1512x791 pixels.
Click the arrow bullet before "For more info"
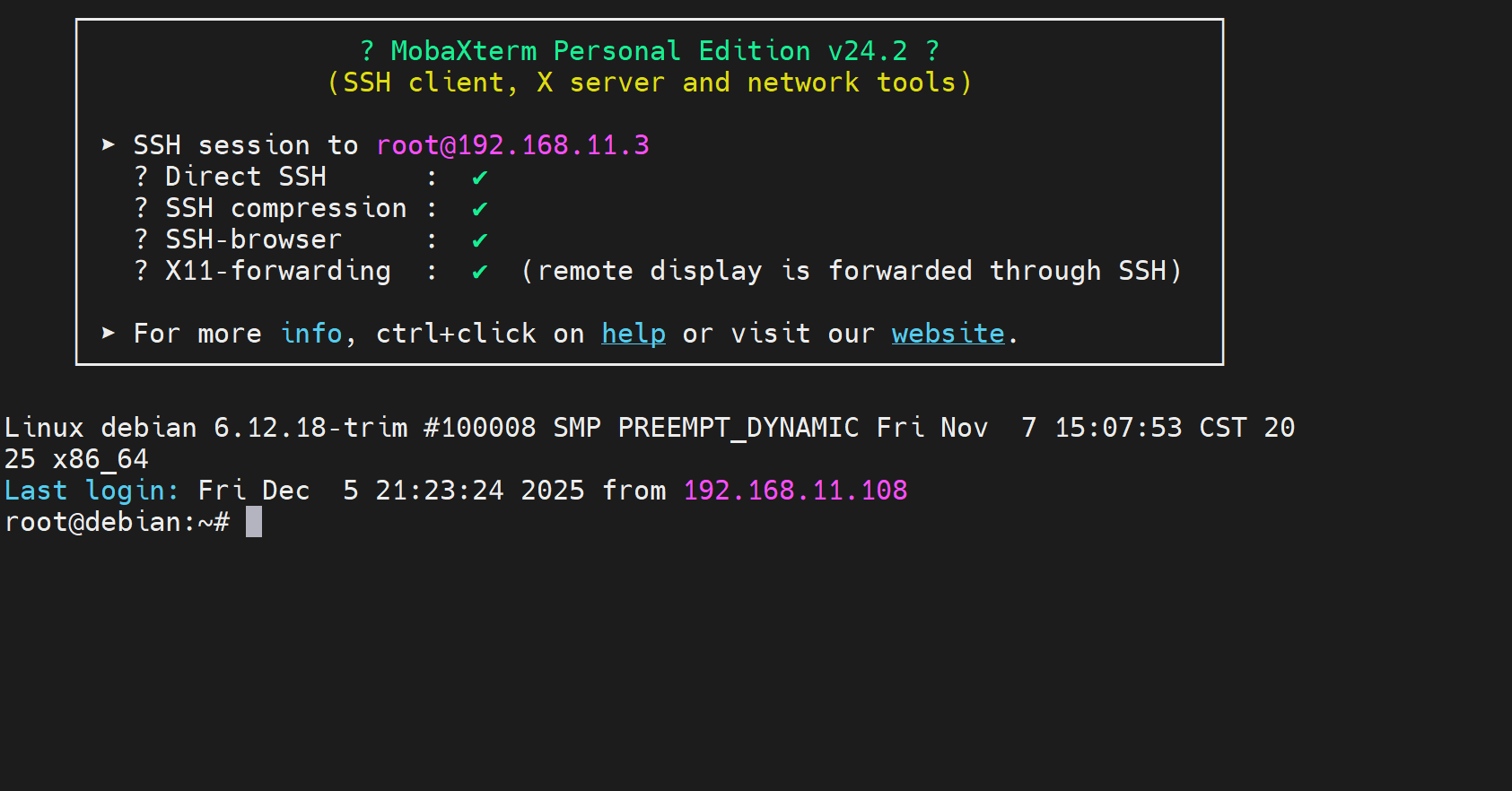point(109,333)
